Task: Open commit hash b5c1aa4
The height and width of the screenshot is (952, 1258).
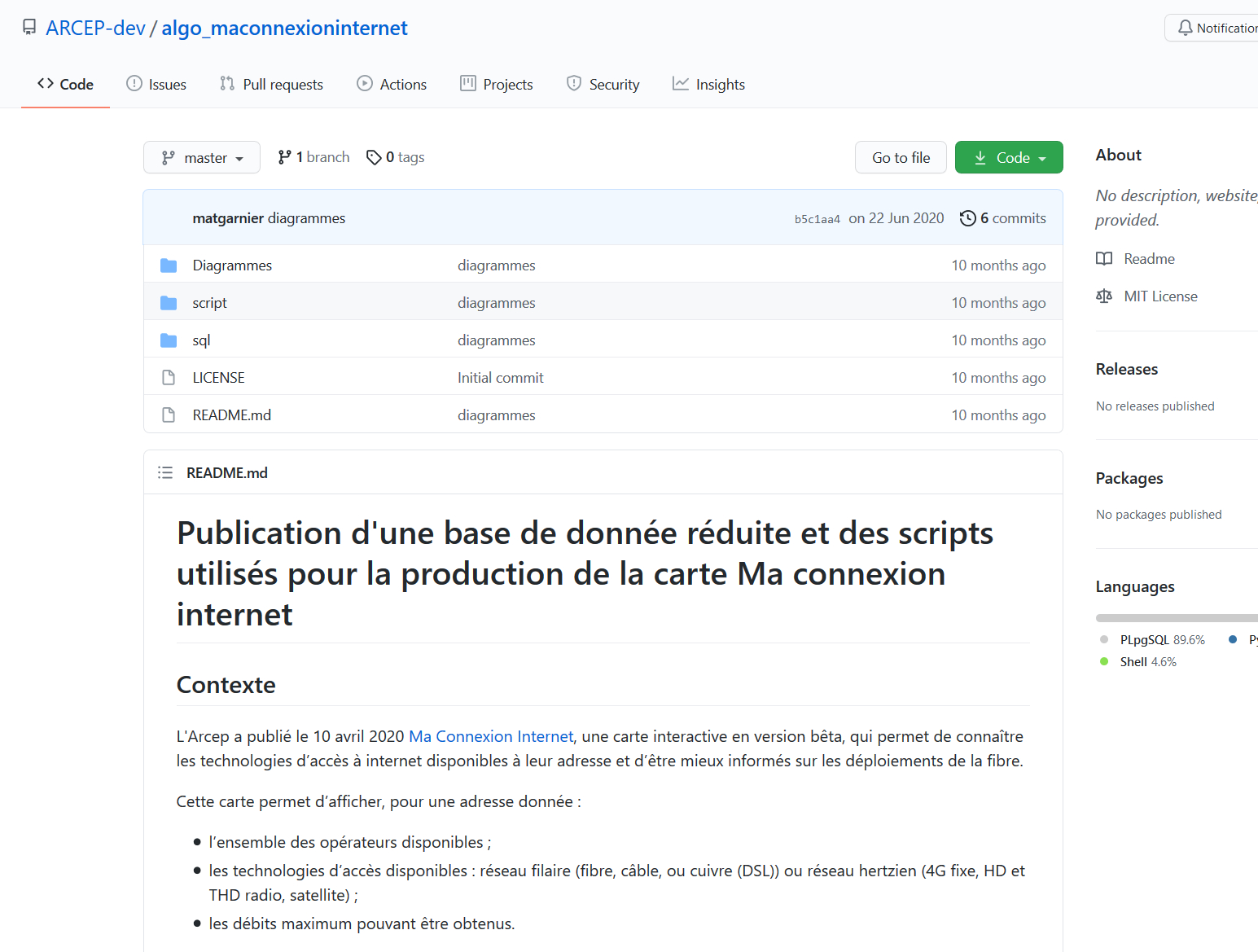Action: point(817,219)
